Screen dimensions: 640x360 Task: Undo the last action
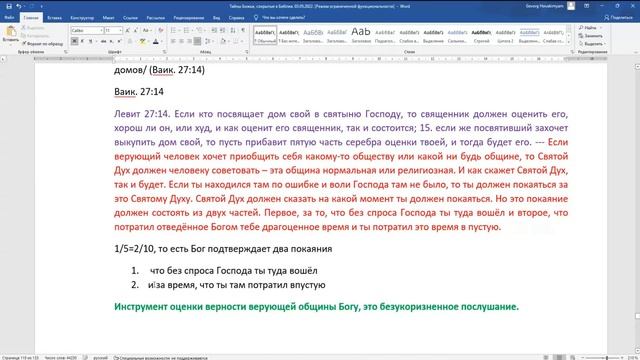pyautogui.click(x=18, y=6)
